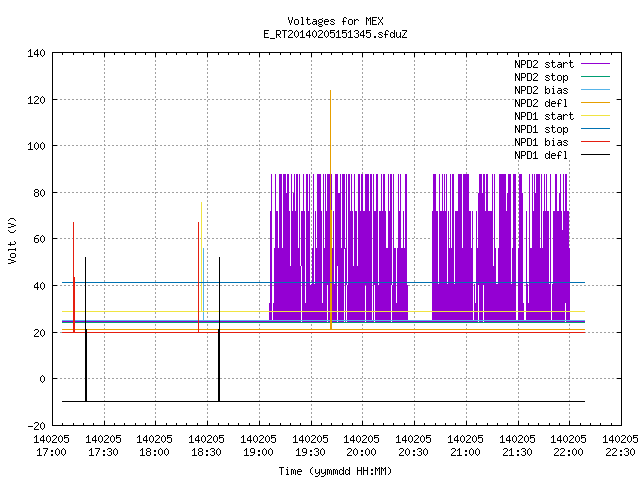
Task: Click the -20 y-axis tick label
Action: click(x=36, y=426)
